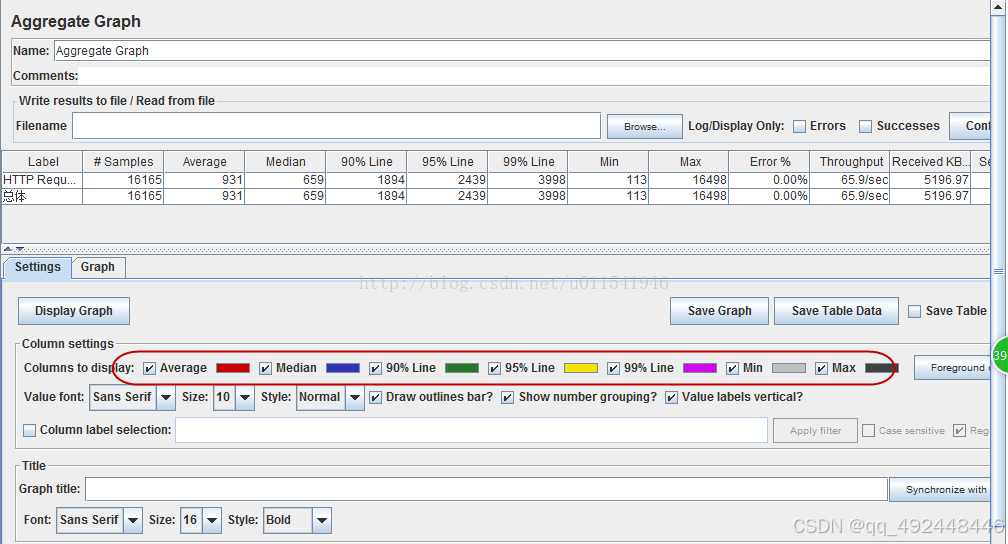Click the Graph title input field
1008x544 pixels.
coord(487,489)
